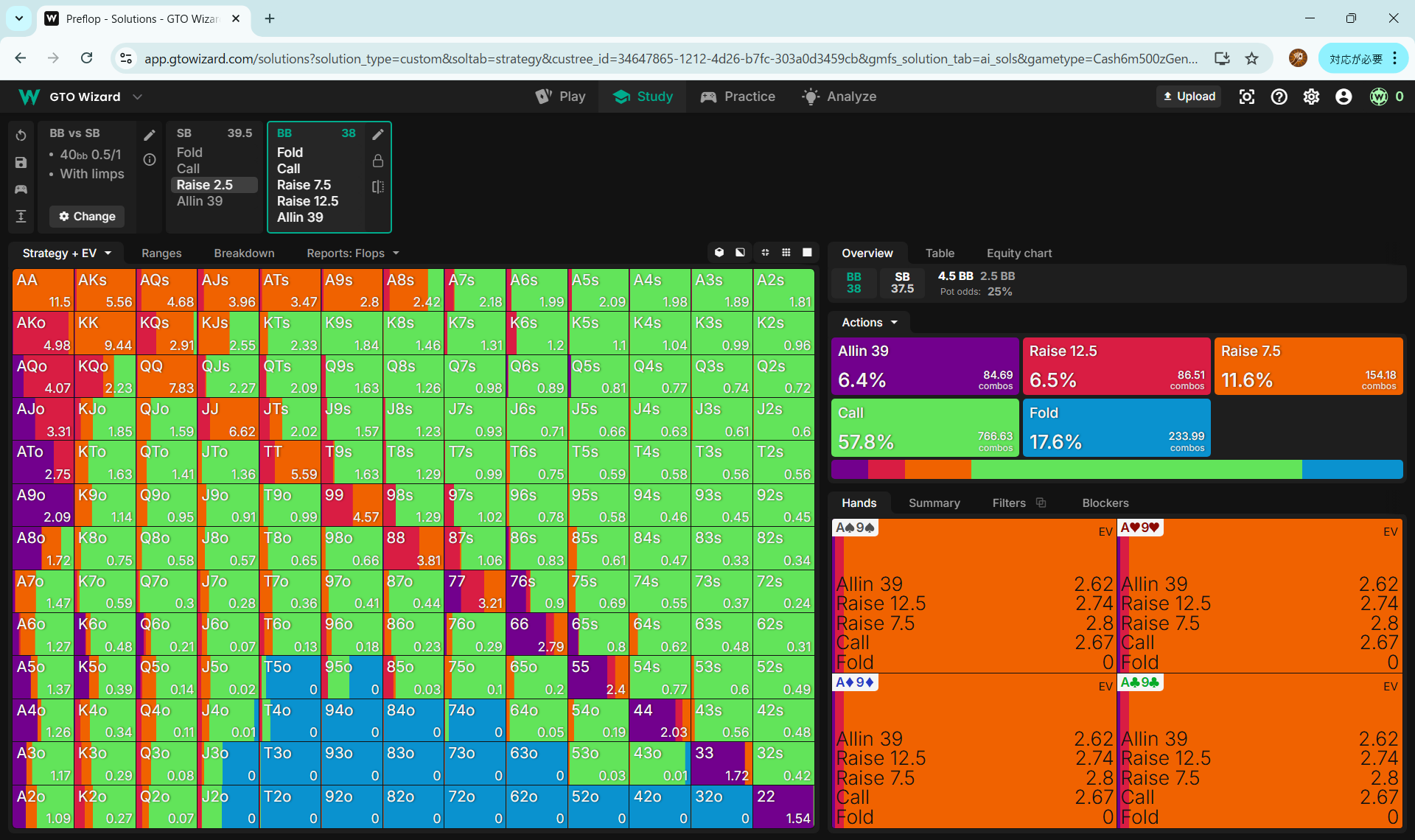Select the purple Allin 39 action card

(924, 366)
